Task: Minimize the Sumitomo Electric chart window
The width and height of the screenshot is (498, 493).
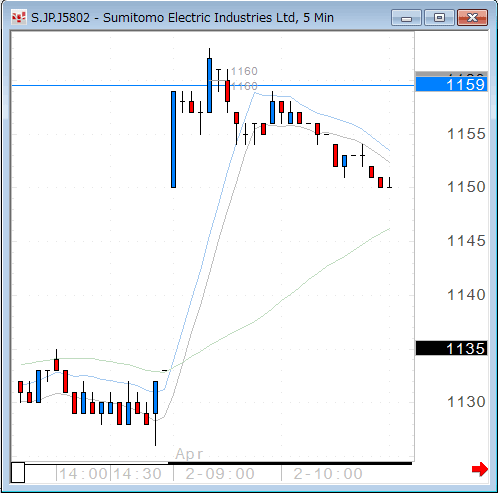Action: [406, 18]
